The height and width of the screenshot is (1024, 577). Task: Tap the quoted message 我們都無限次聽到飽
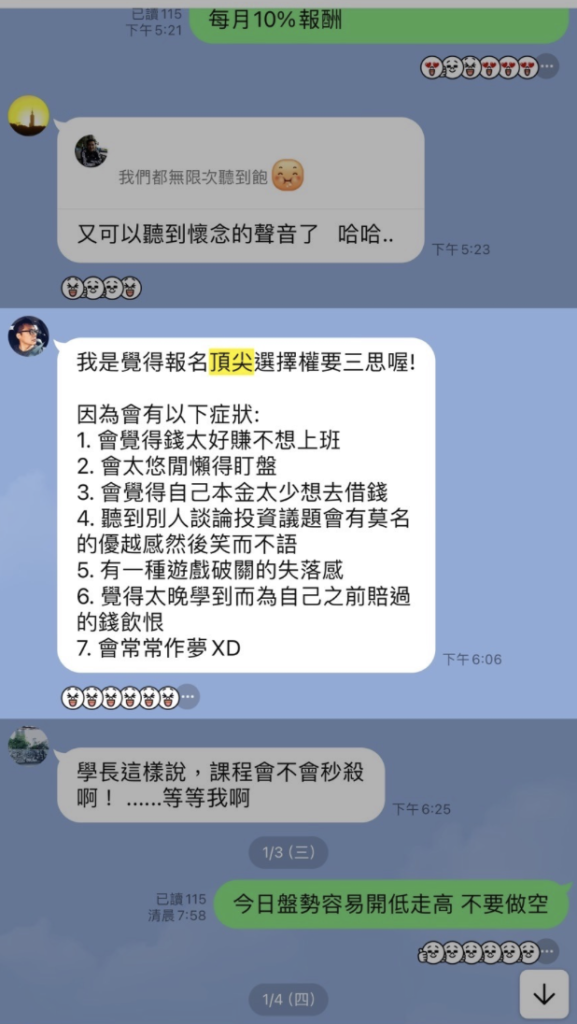tap(193, 178)
